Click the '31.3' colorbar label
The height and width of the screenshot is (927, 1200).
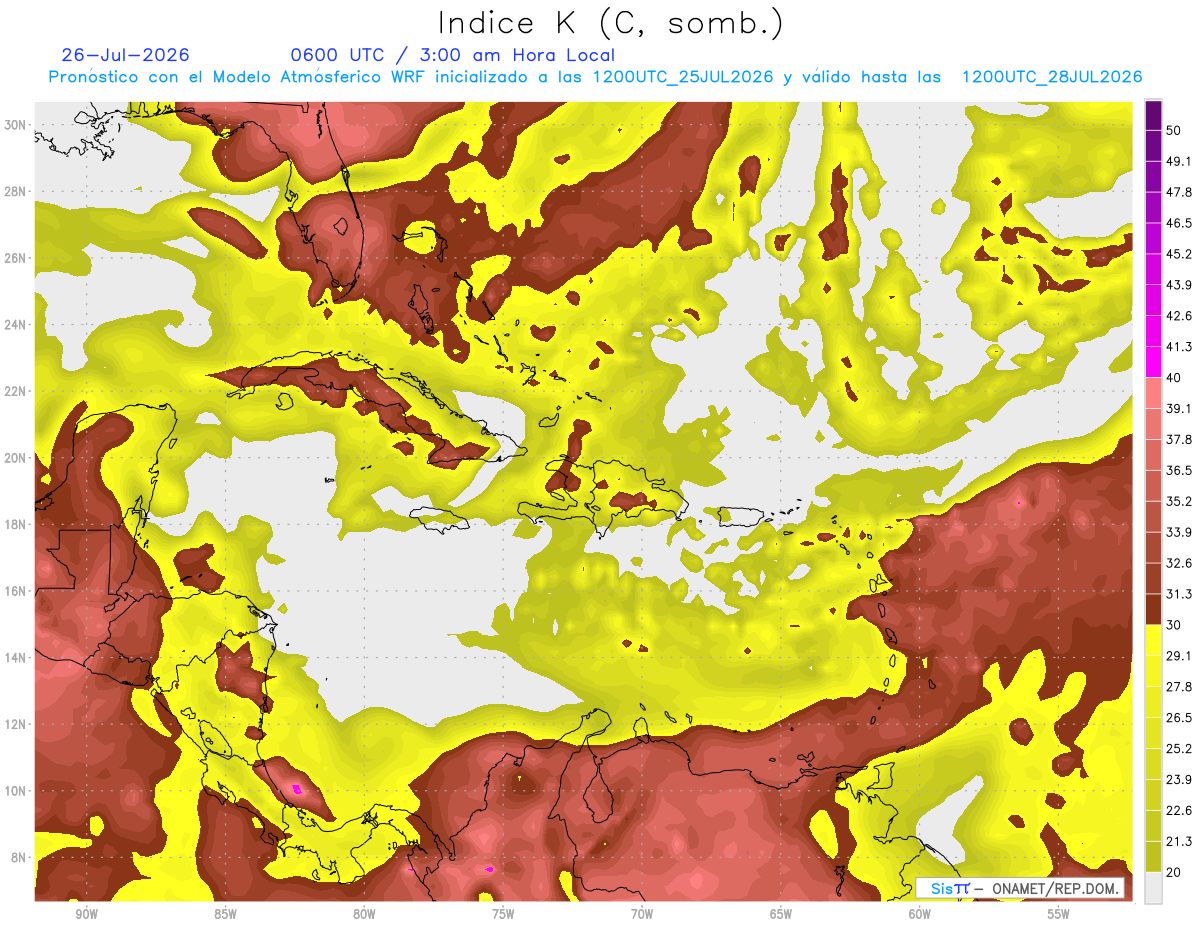click(1179, 594)
